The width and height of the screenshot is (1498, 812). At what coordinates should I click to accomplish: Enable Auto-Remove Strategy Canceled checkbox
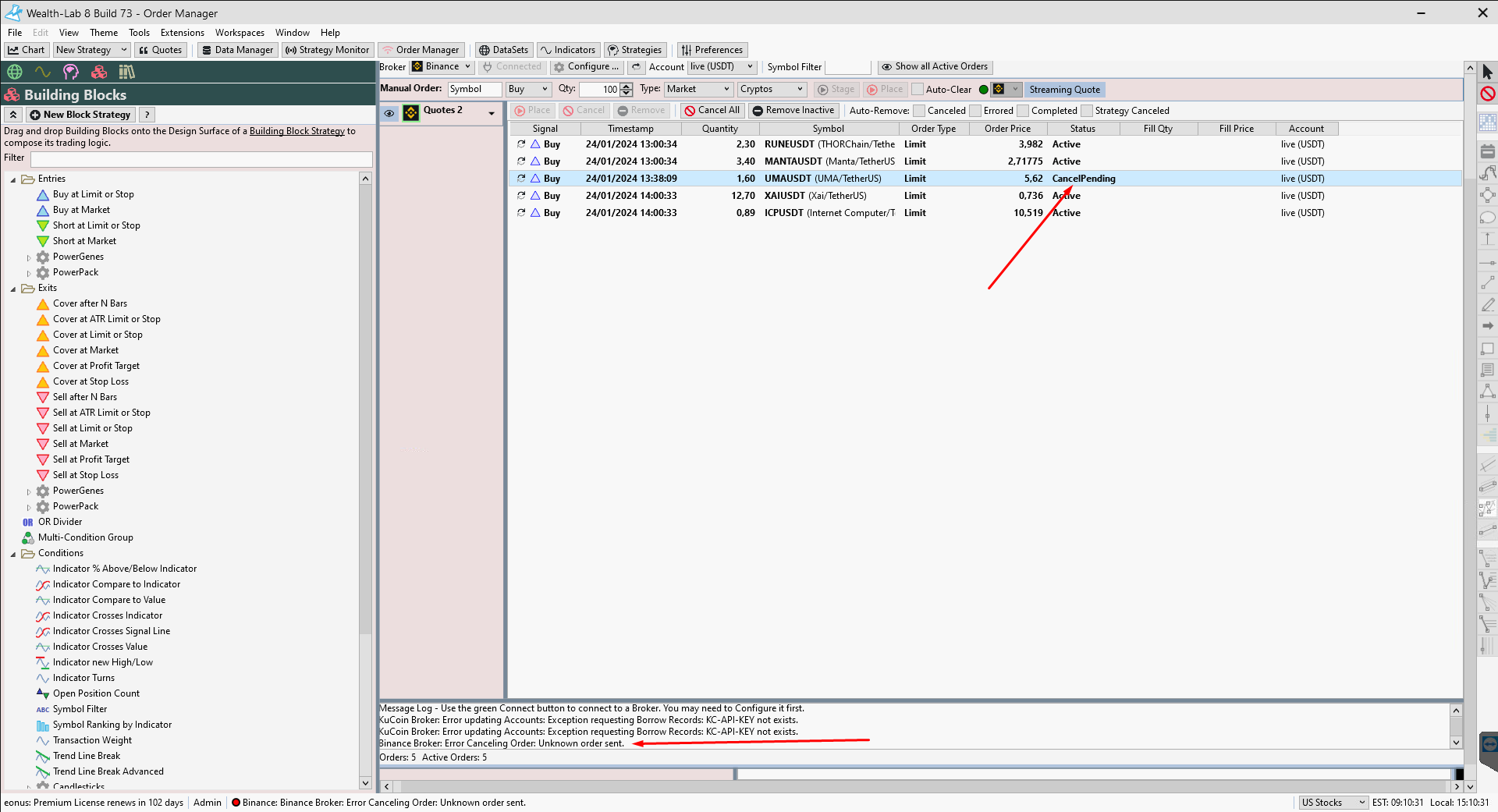pos(1087,111)
